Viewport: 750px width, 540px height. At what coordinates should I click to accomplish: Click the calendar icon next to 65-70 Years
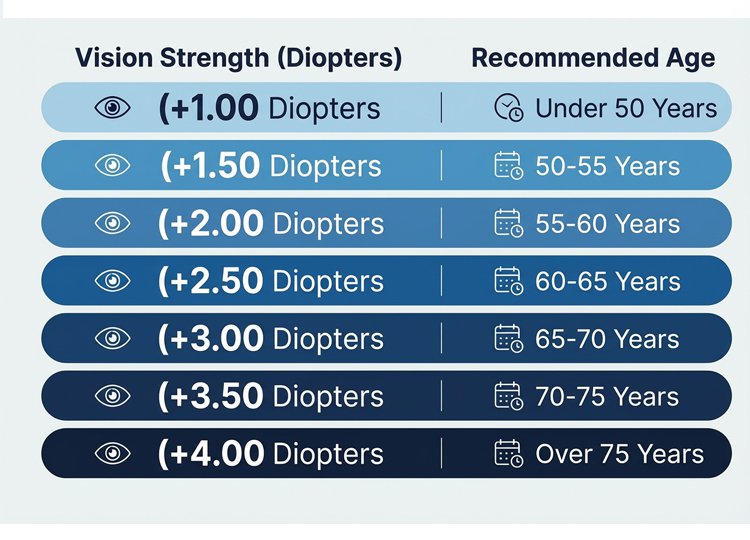coord(509,338)
